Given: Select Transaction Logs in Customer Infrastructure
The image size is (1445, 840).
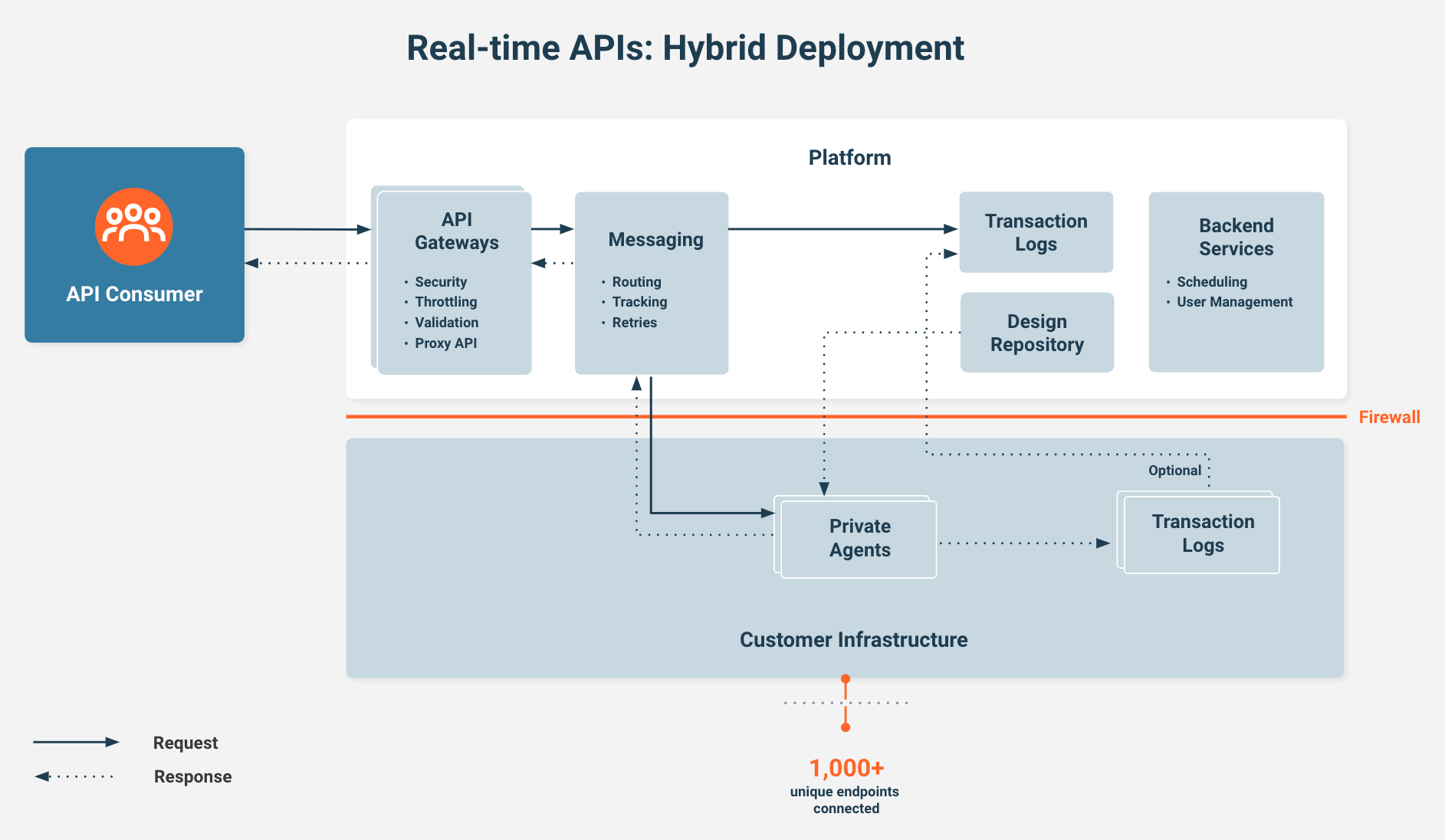Looking at the screenshot, I should pyautogui.click(x=1202, y=533).
